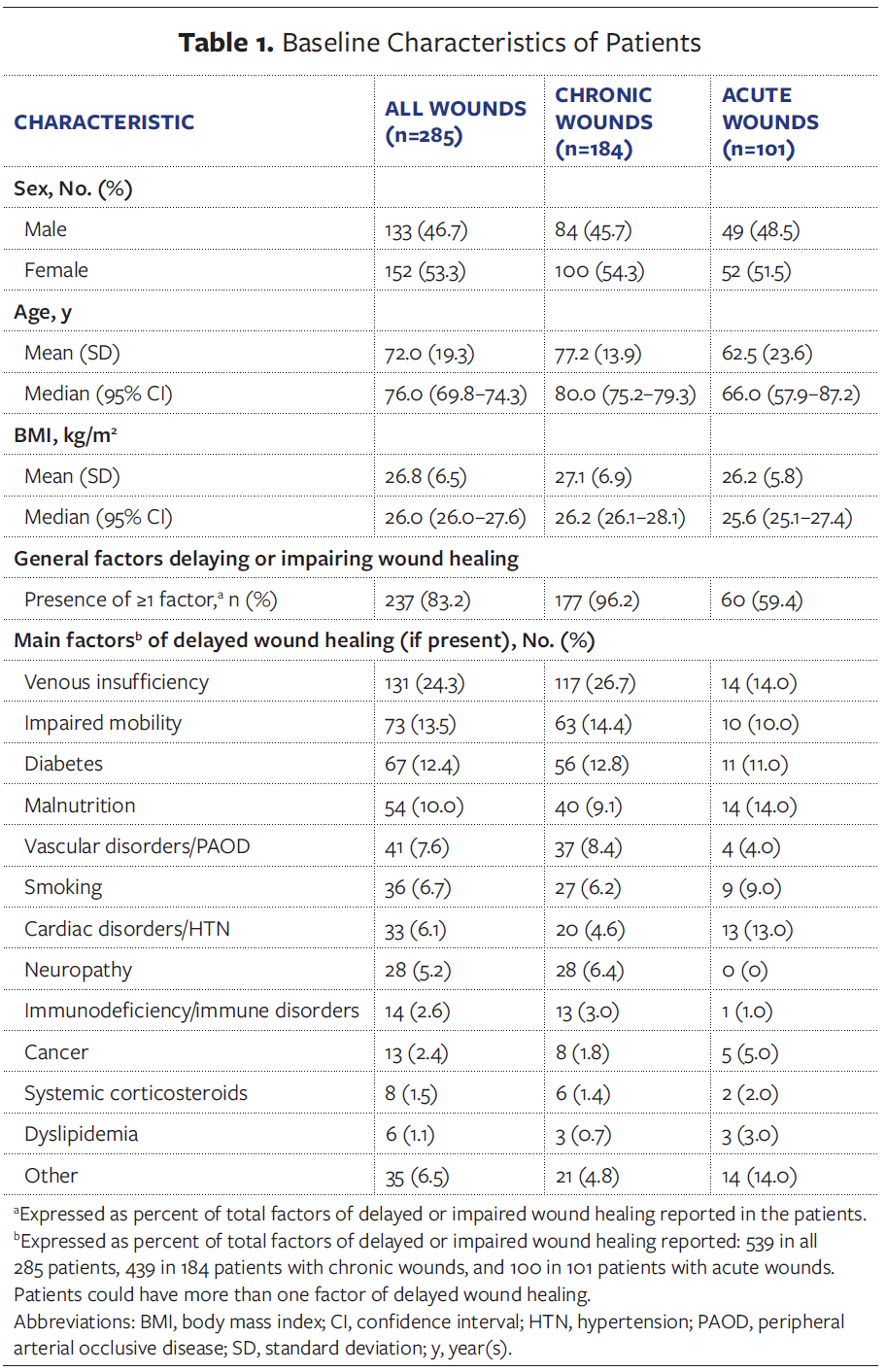Viewport: 886px width, 1372px height.
Task: Click the ALL WOUNDS (n=285) column header
Action: pos(455,121)
